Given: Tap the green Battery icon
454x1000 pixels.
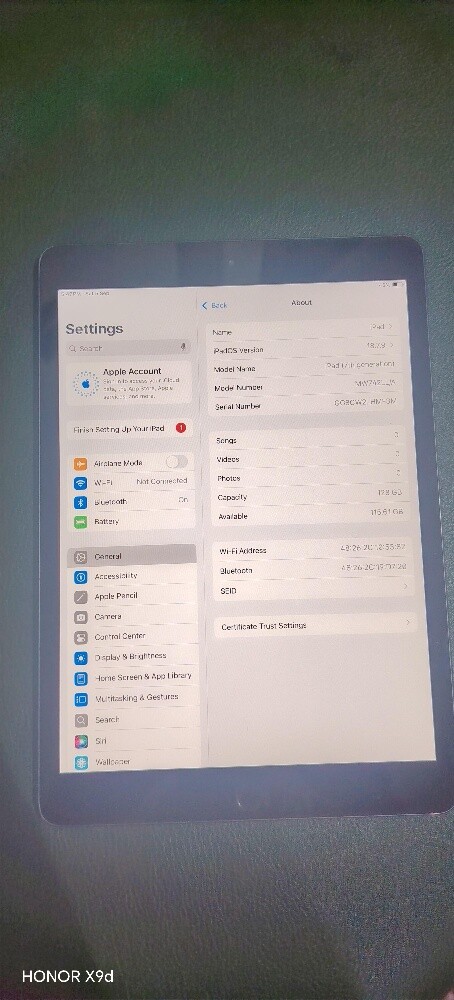Looking at the screenshot, I should tap(80, 522).
